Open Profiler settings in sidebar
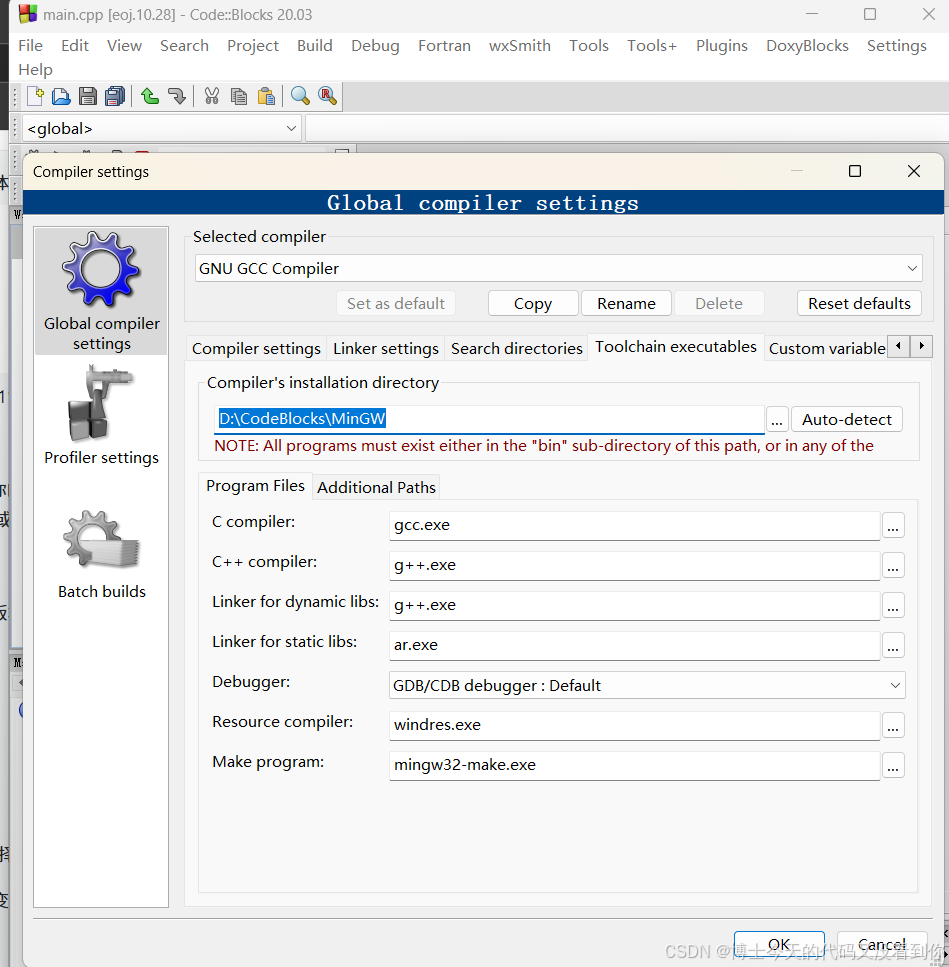This screenshot has height=967, width=949. [x=101, y=415]
